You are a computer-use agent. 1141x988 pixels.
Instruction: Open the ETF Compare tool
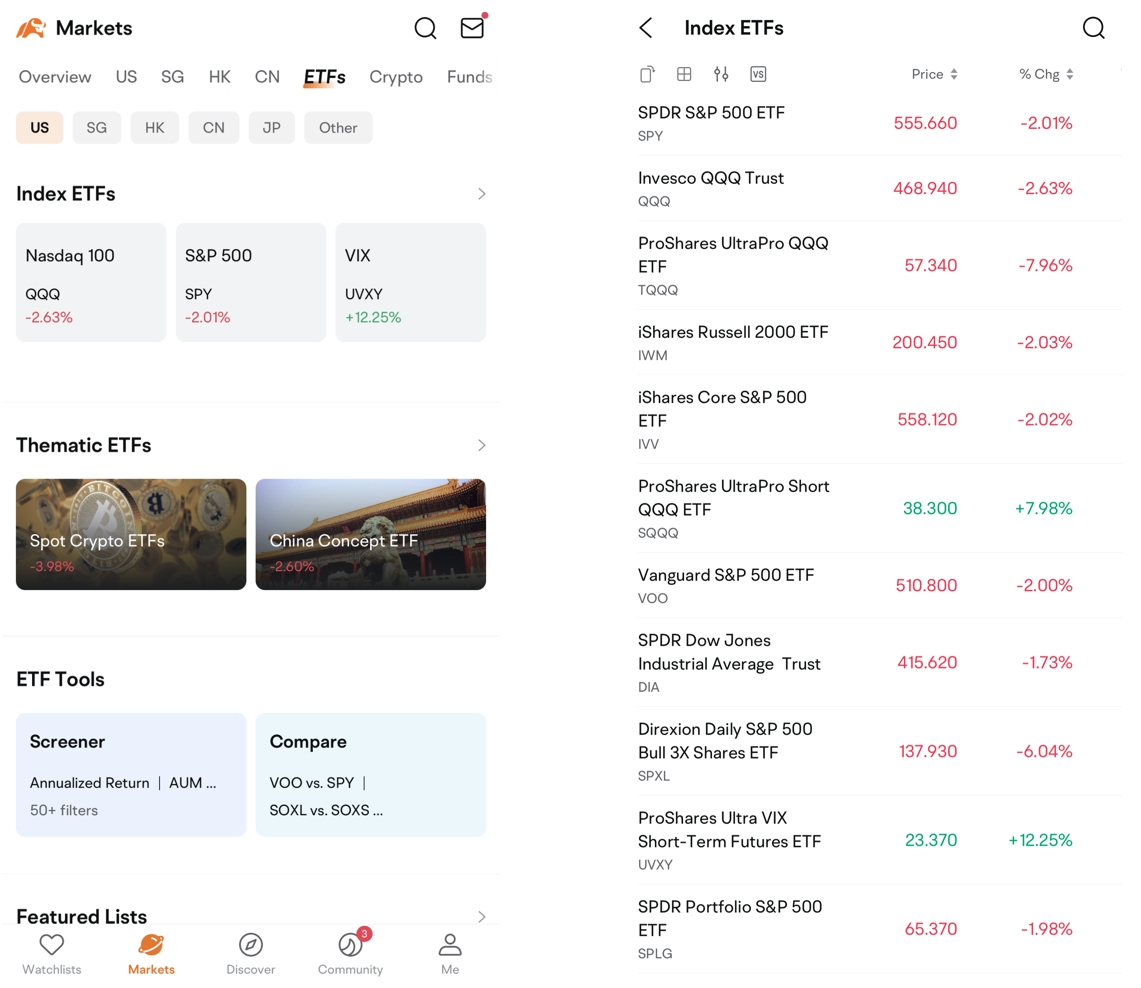[x=370, y=775]
